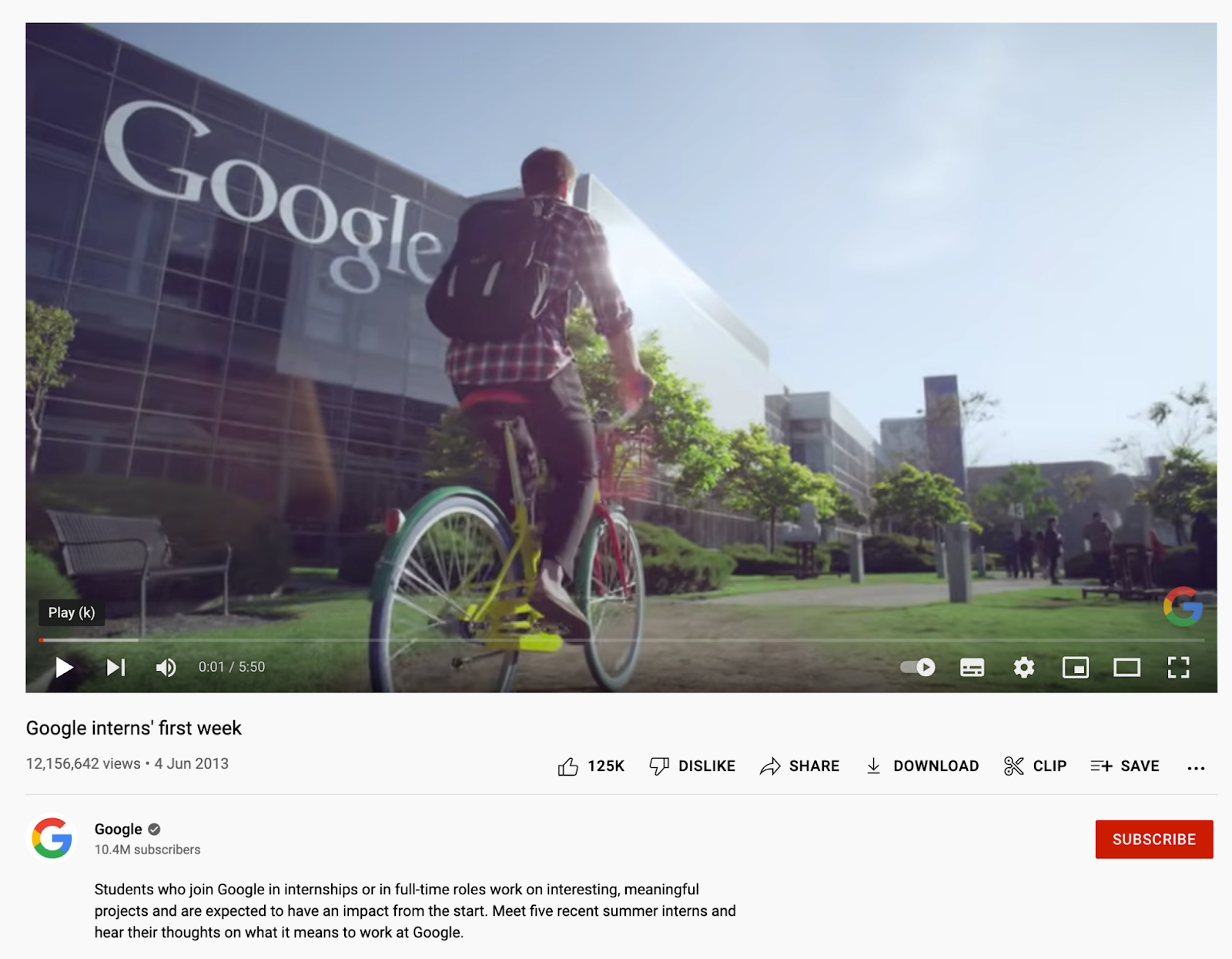Switch to theater mode
The image size is (1232, 959).
point(1127,667)
